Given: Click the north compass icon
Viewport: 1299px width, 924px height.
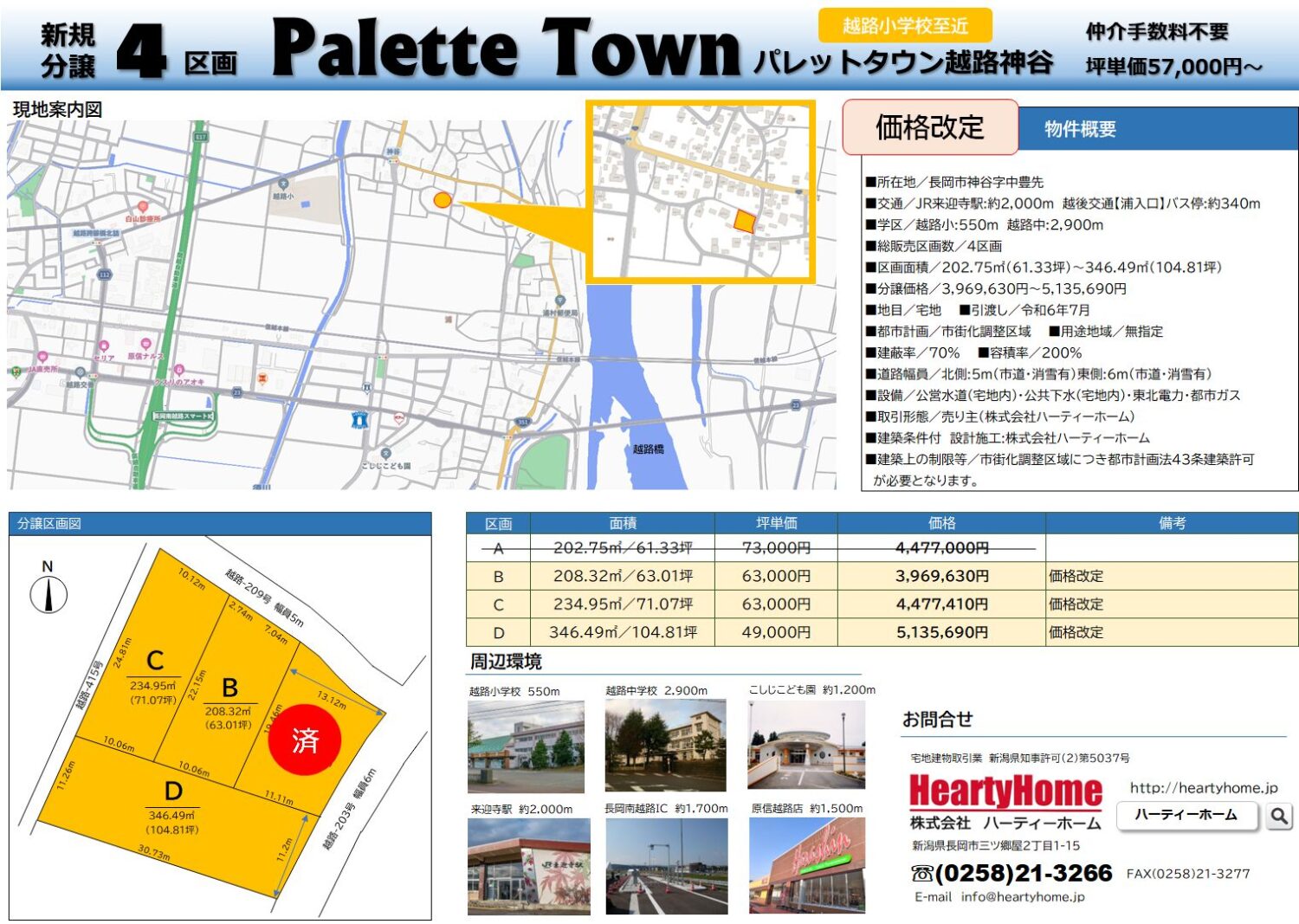Looking at the screenshot, I should pyautogui.click(x=48, y=595).
